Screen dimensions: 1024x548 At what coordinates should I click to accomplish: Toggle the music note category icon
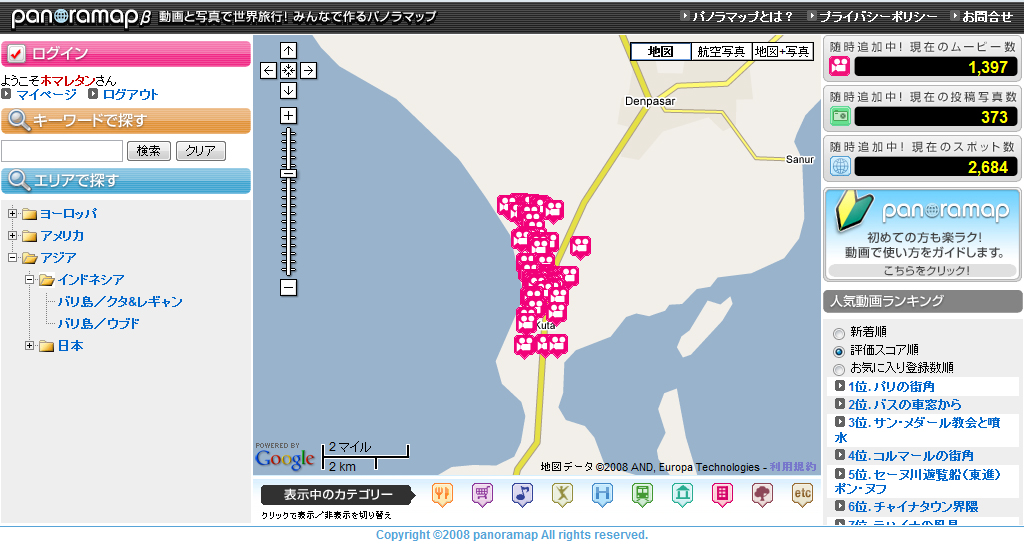(x=522, y=494)
